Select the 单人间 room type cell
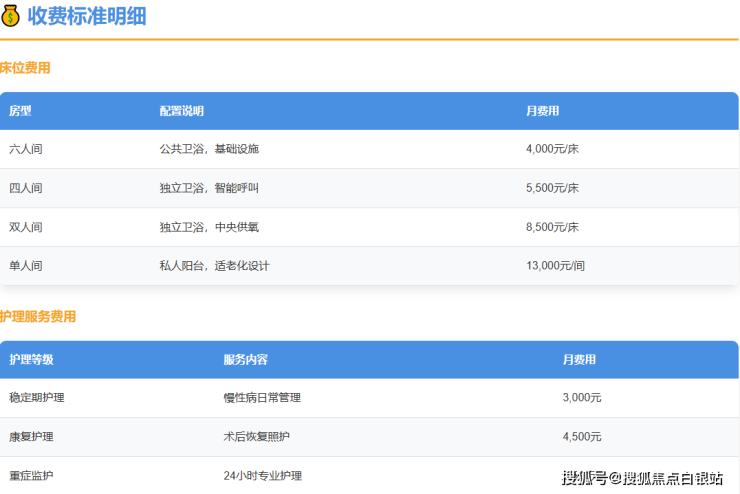Viewport: 740px width, 494px height. tap(26, 266)
